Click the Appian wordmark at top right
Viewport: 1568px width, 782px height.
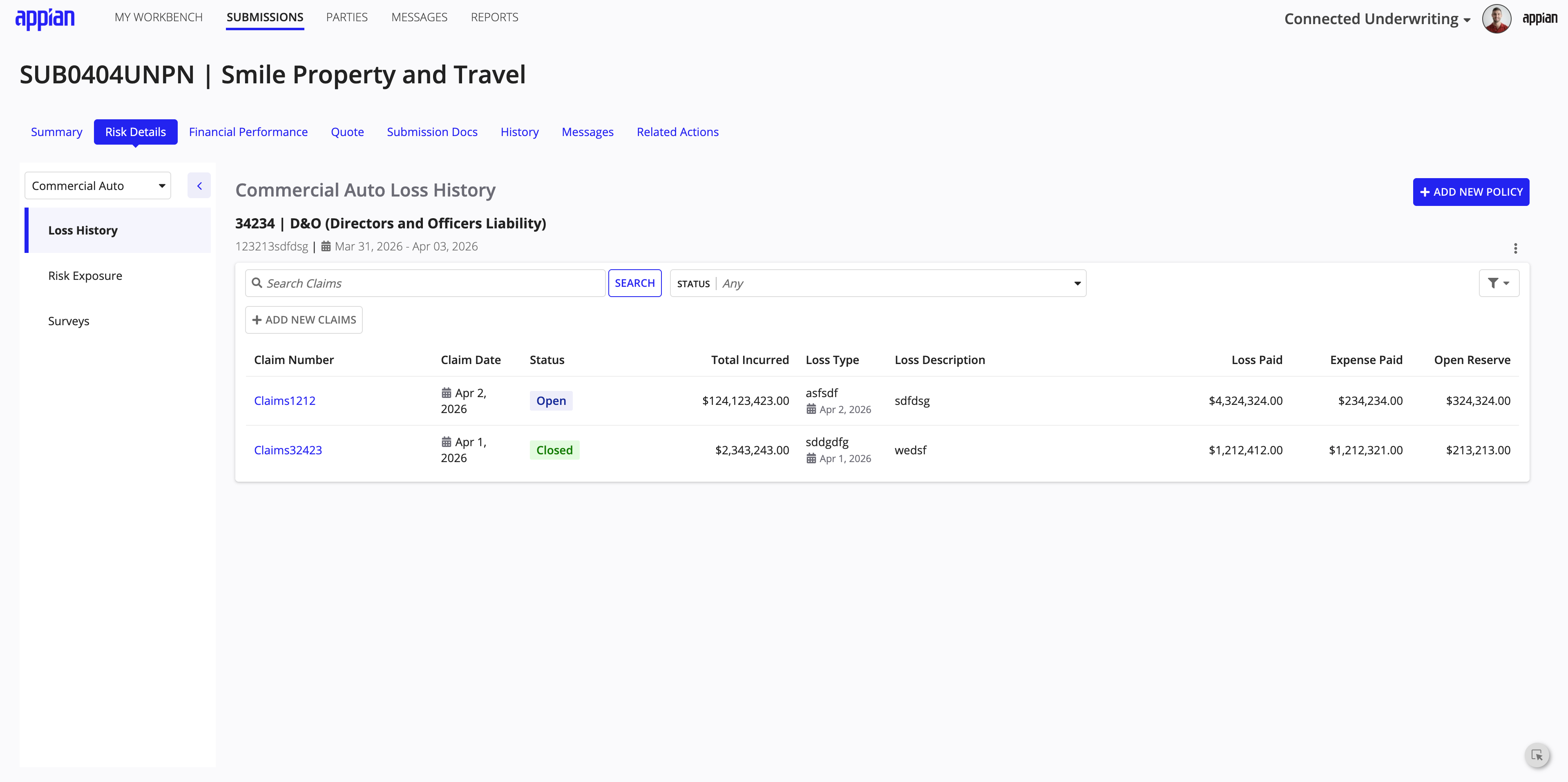coord(1539,18)
